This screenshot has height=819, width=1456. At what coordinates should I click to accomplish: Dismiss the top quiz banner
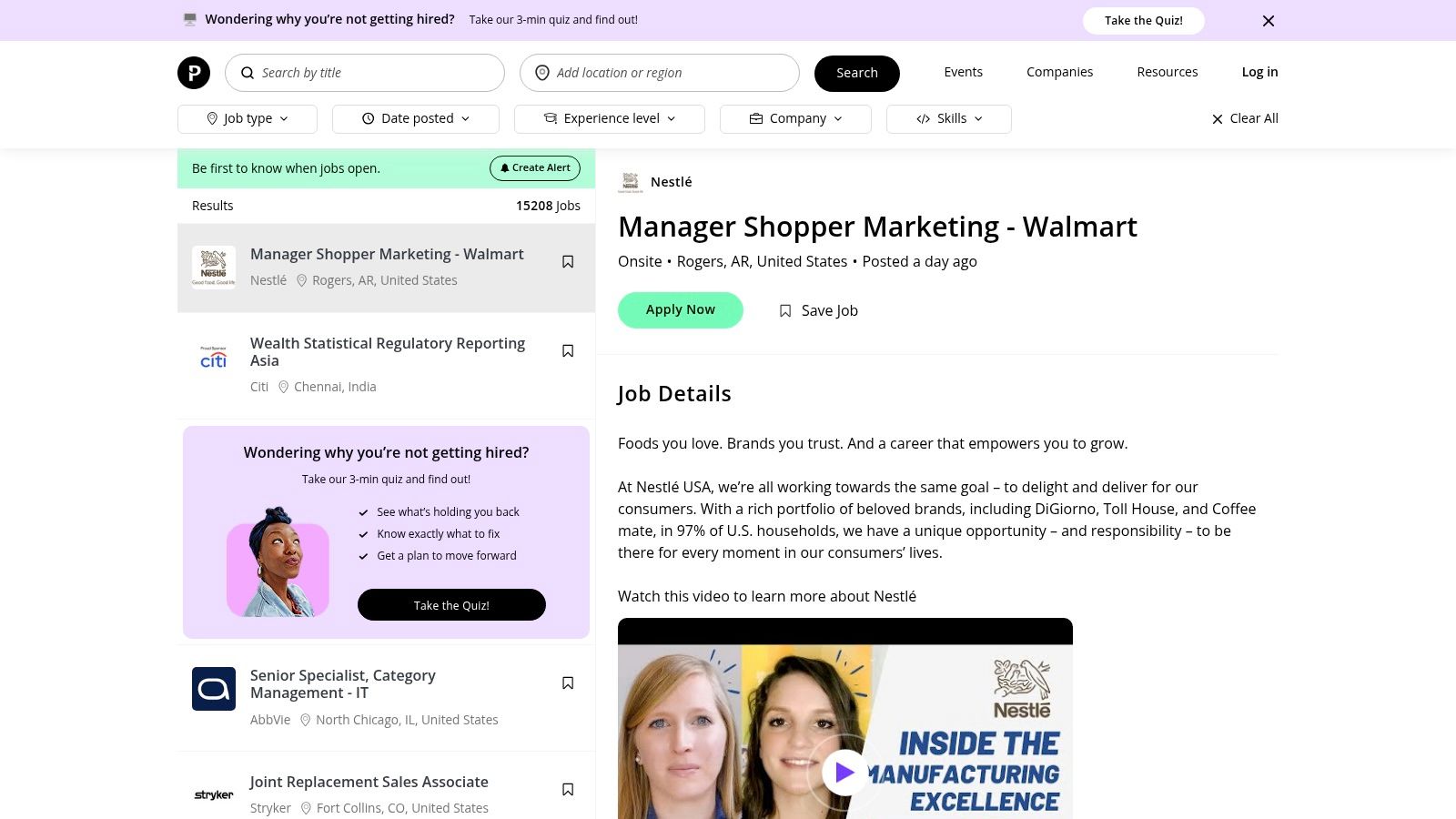tap(1269, 21)
